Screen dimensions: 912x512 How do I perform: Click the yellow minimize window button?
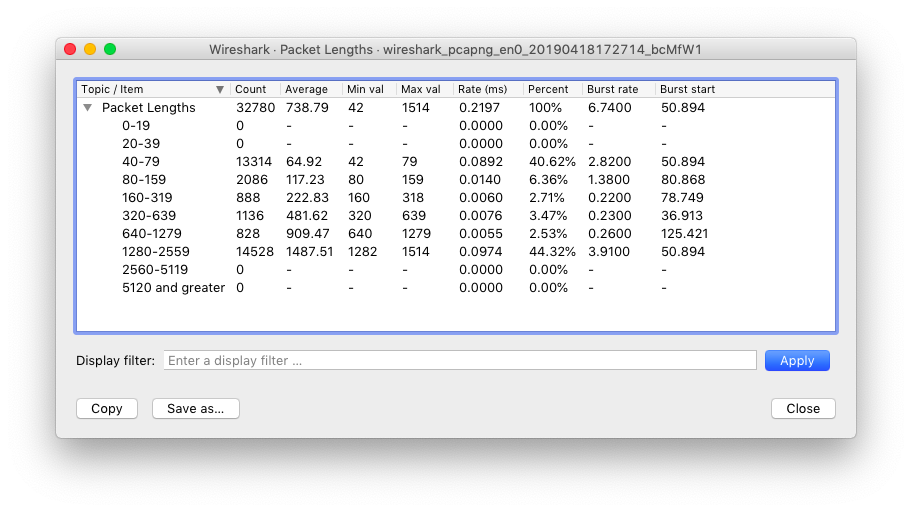90,49
